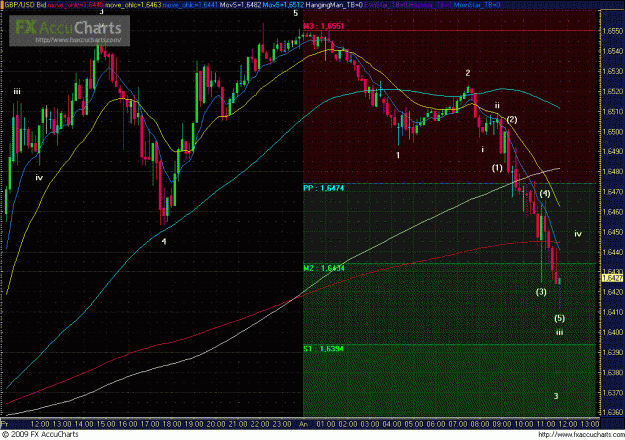Click the 22:00 time axis label
The width and height of the screenshot is (625, 440).
pyautogui.click(x=260, y=424)
